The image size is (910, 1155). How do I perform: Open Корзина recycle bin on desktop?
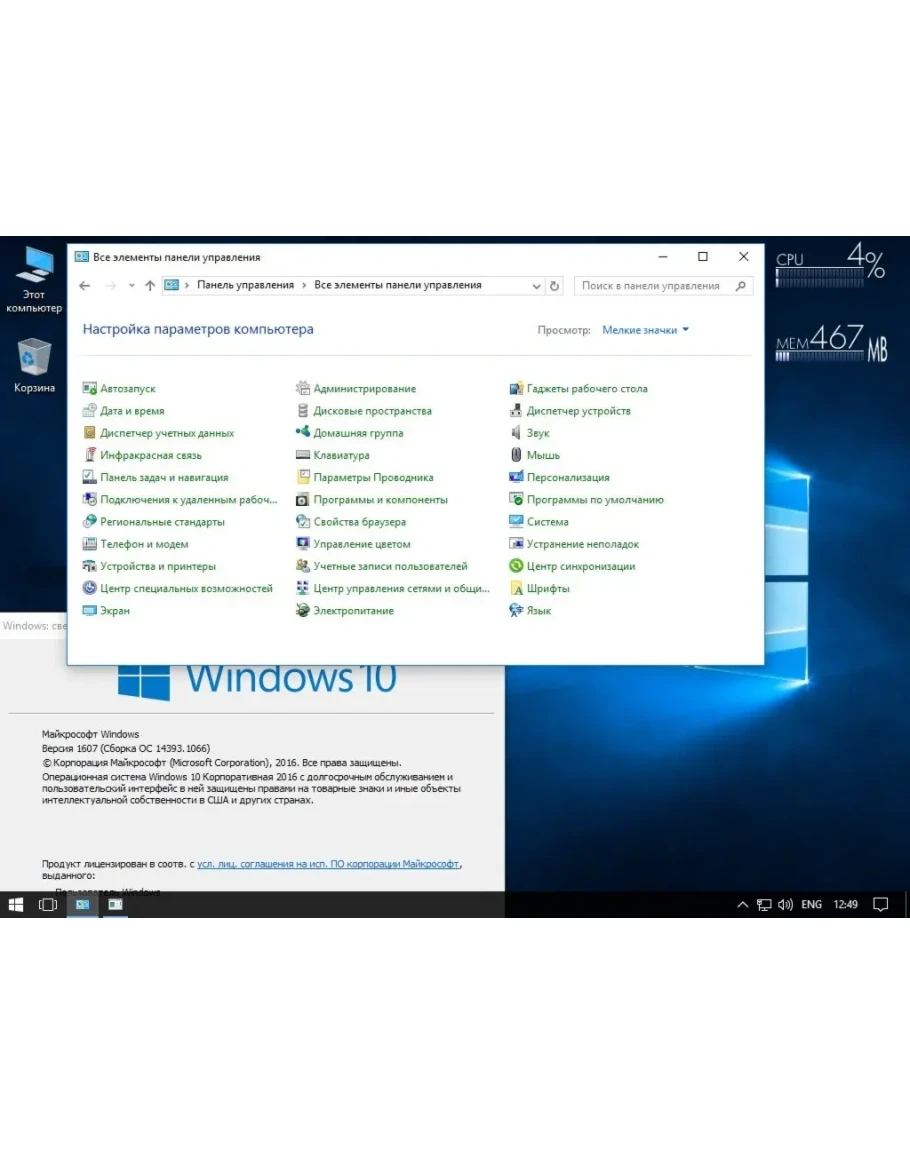pos(35,358)
